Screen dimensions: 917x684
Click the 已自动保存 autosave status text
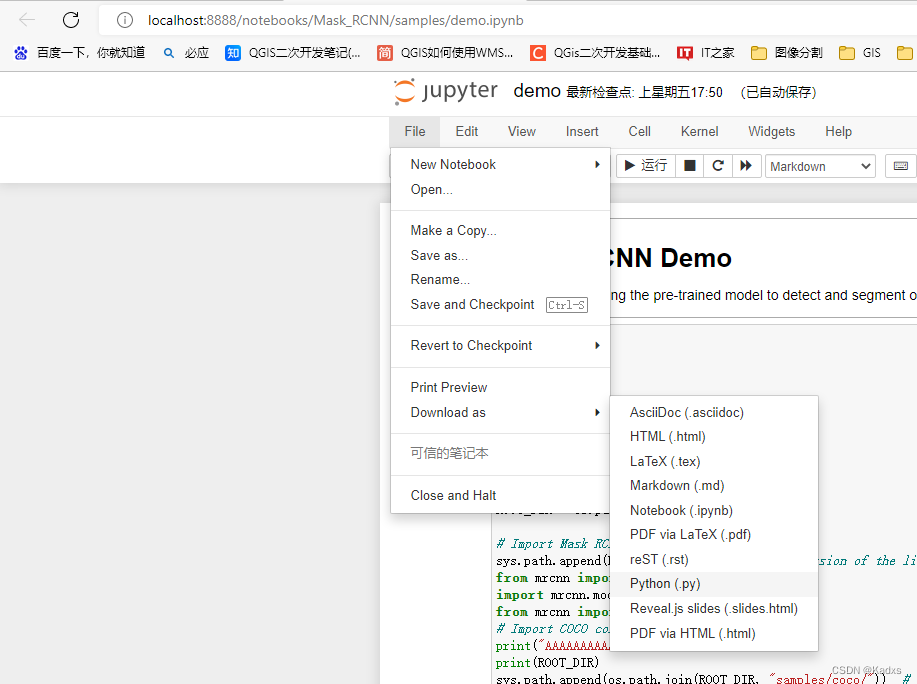778,92
